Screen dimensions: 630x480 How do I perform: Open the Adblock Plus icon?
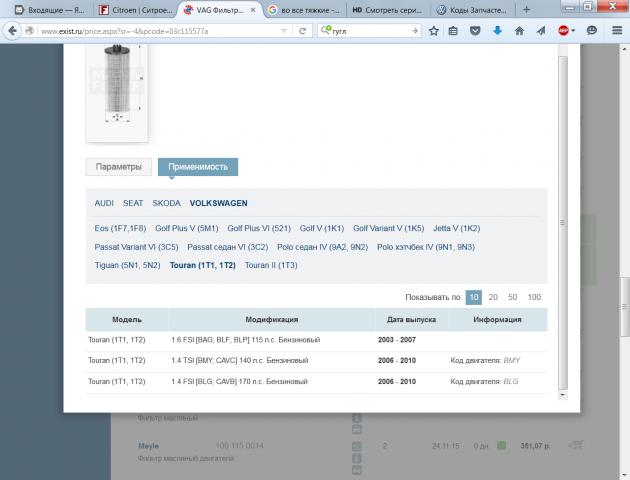[563, 31]
